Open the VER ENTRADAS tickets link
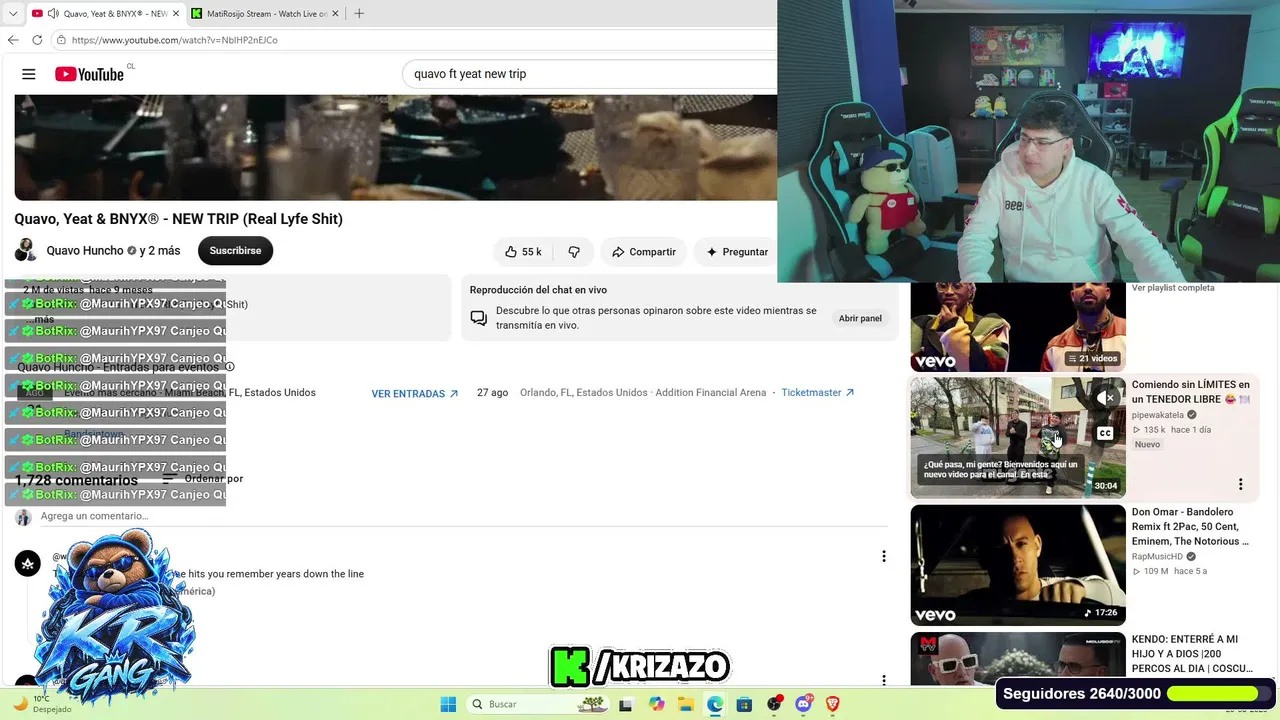This screenshot has width=1280, height=720. (x=415, y=394)
